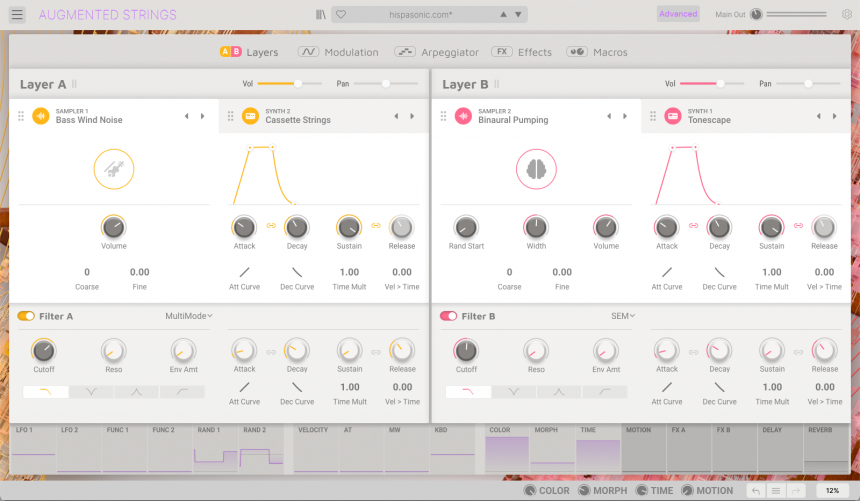The height and width of the screenshot is (501, 860).
Task: Go to previous Cassette Strings source
Action: 396,116
